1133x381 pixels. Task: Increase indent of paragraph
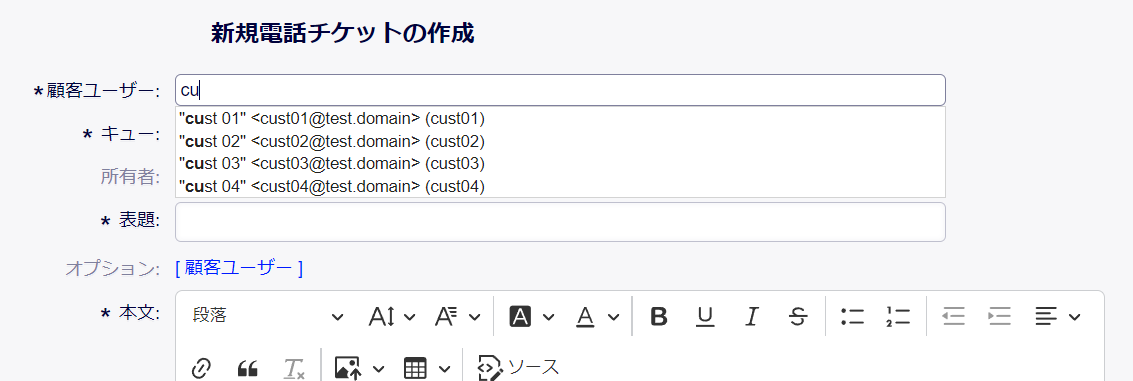999,316
